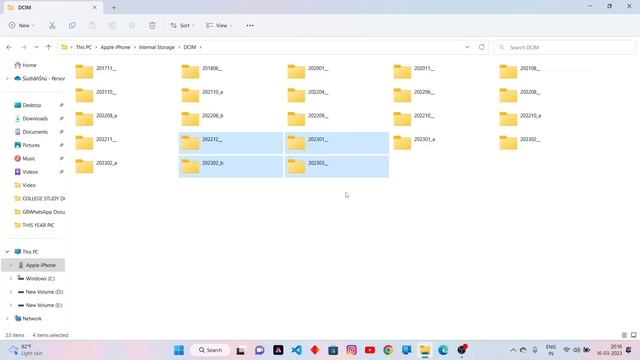Select the 202204__ folder
This screenshot has width=640, height=360.
point(337,95)
